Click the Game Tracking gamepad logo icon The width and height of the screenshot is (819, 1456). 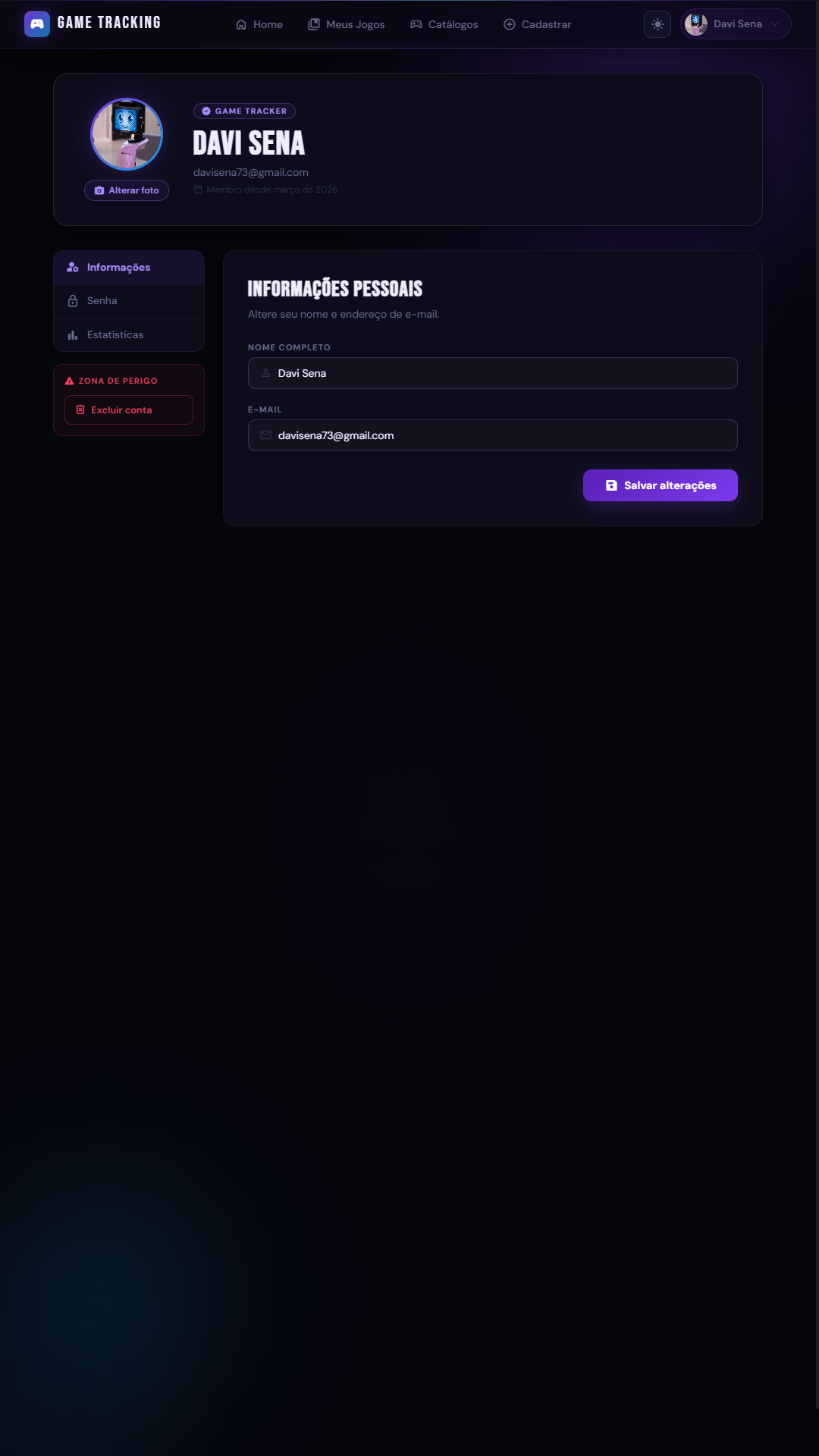[36, 24]
